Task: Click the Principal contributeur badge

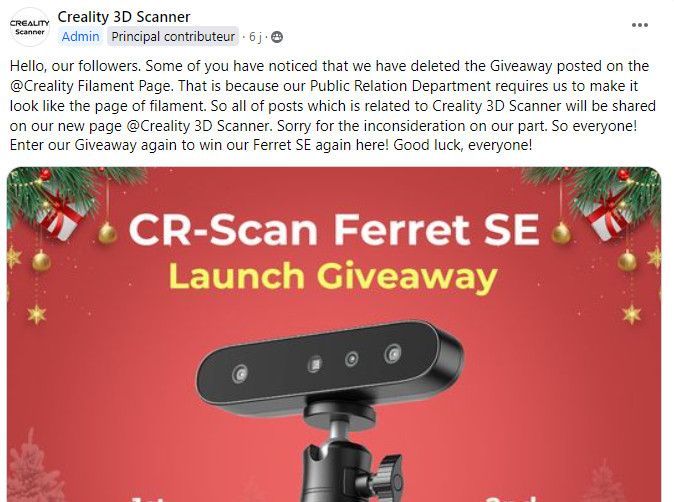Action: click(x=173, y=37)
